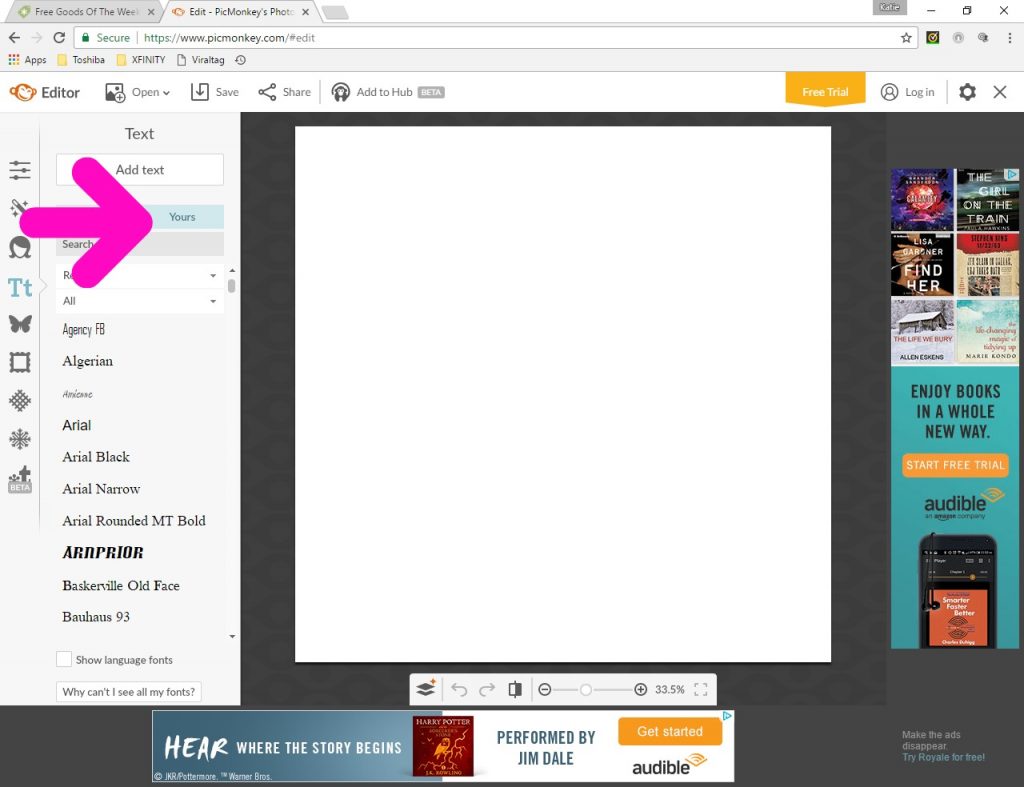Select the Effects magic wand icon
The width and height of the screenshot is (1024, 787).
click(20, 208)
